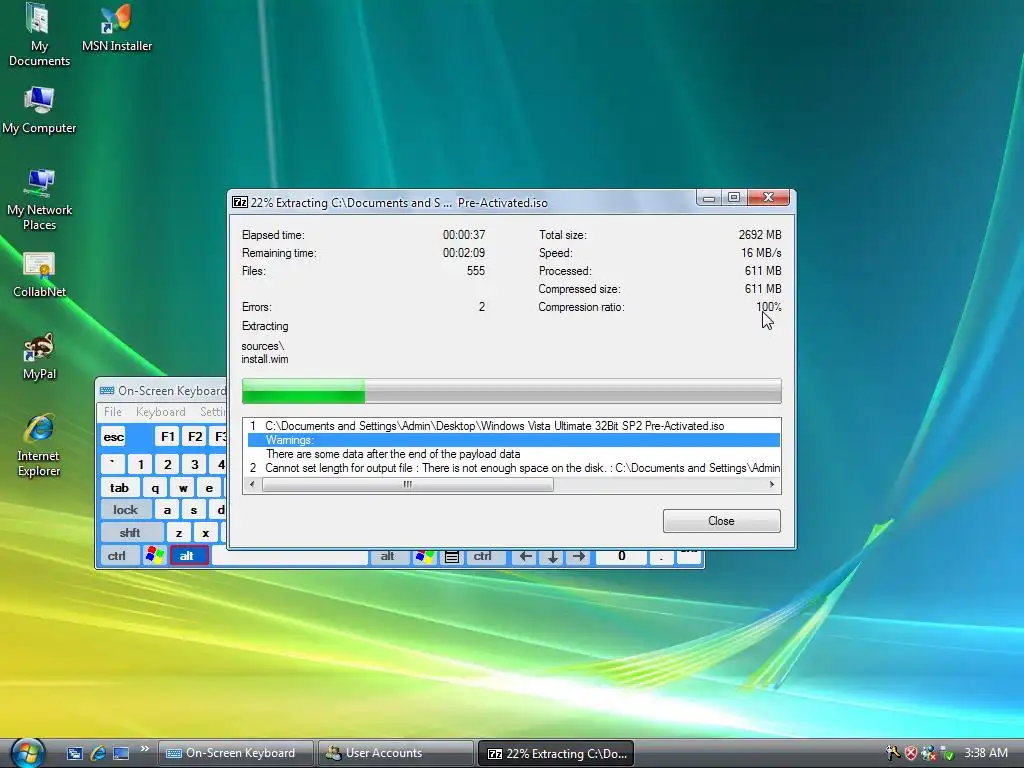Click F1 key on On-Screen Keyboard
Screen dimensions: 1024x768
point(167,436)
